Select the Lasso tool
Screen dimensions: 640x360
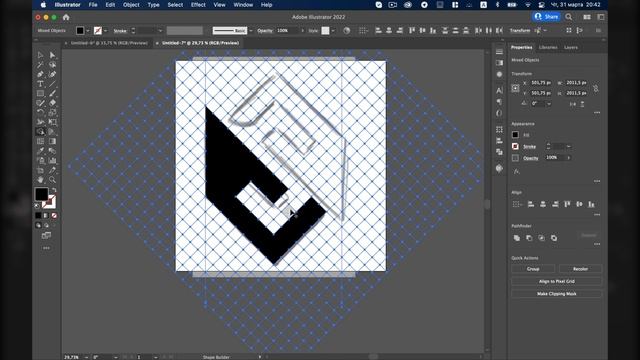[52, 64]
